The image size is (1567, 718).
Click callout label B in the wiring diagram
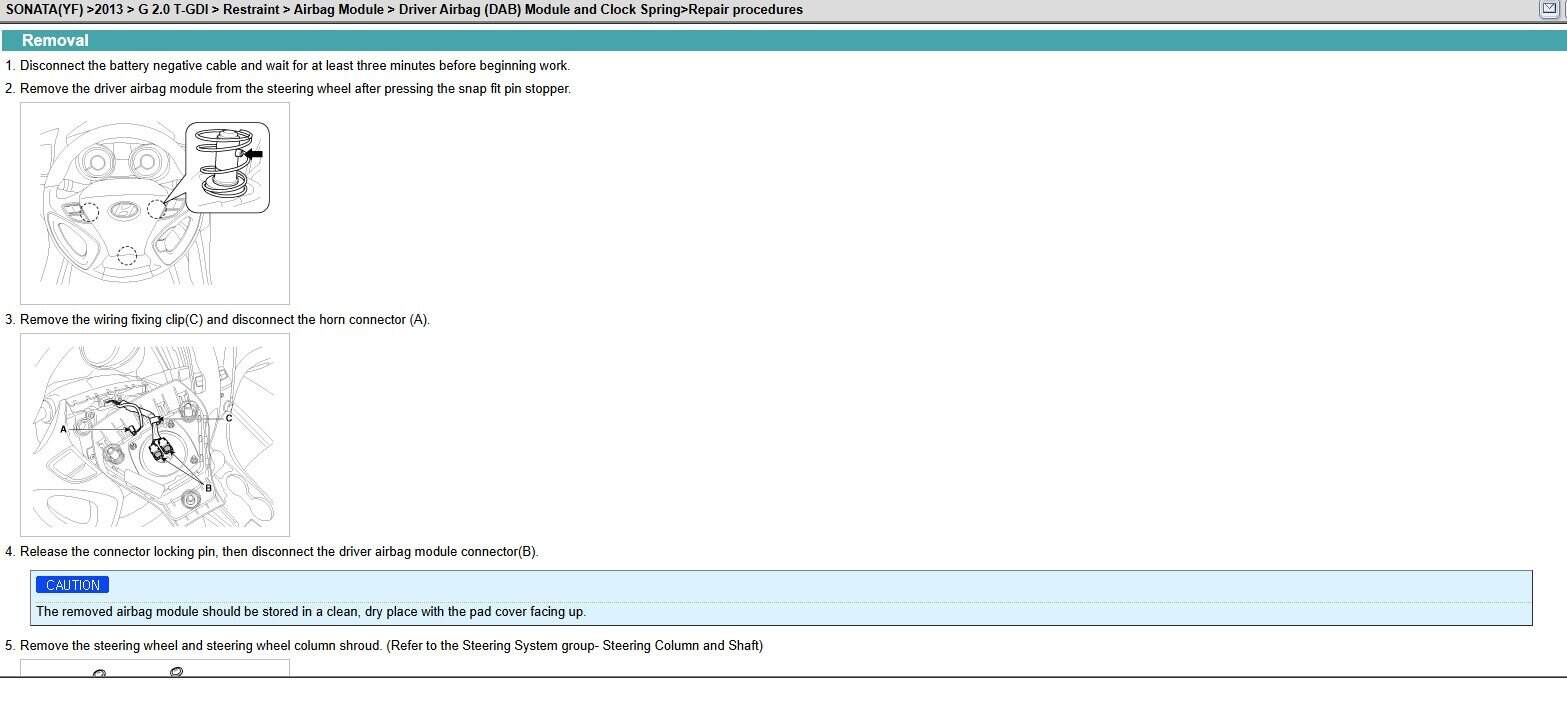208,487
